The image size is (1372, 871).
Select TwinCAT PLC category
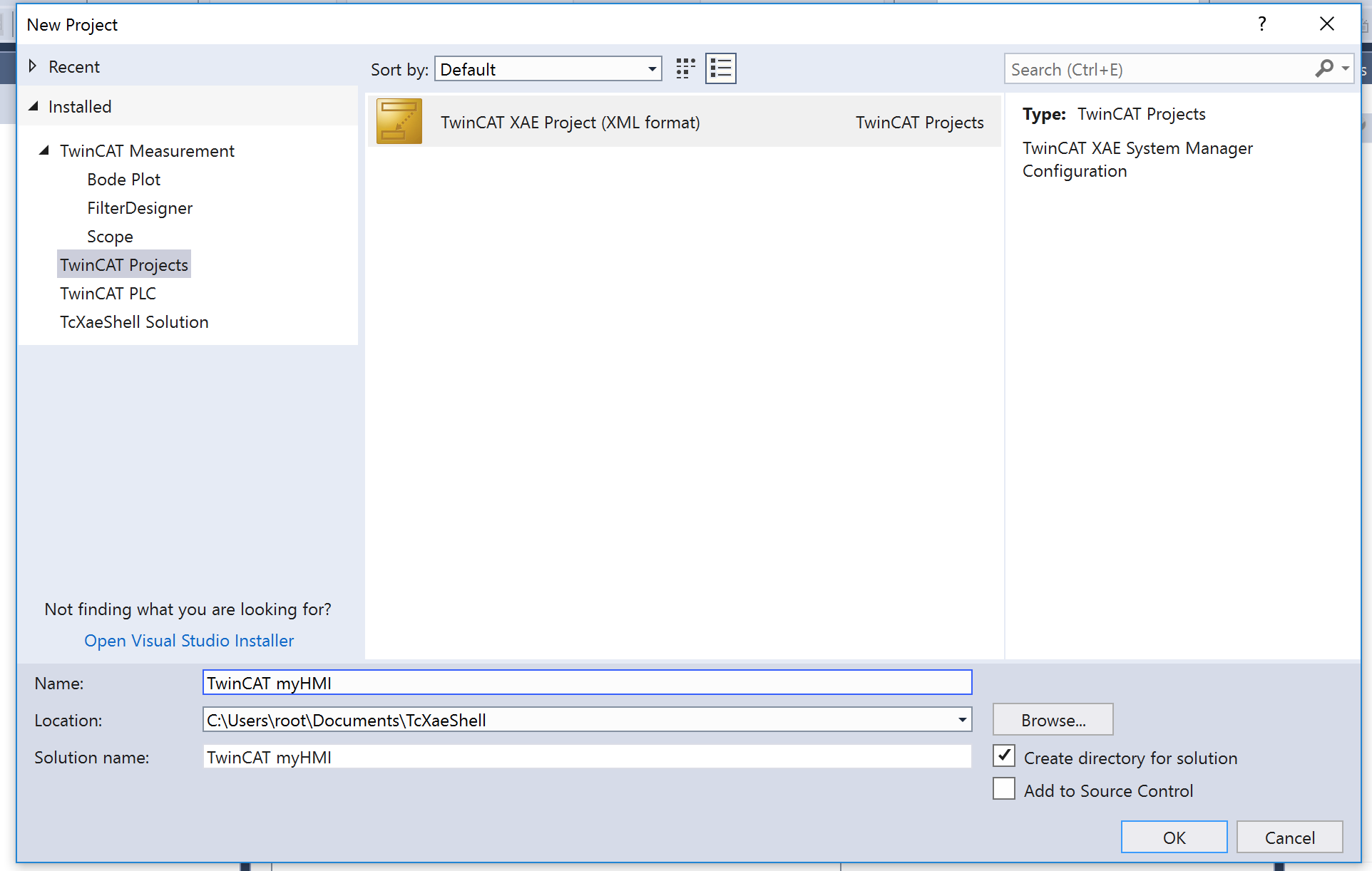pyautogui.click(x=108, y=294)
